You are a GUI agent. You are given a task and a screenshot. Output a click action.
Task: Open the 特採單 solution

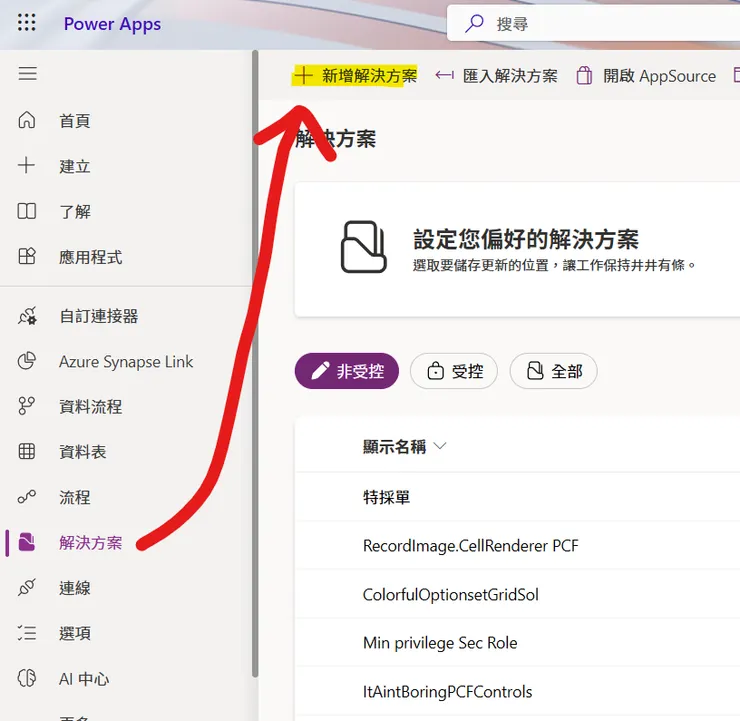387,497
